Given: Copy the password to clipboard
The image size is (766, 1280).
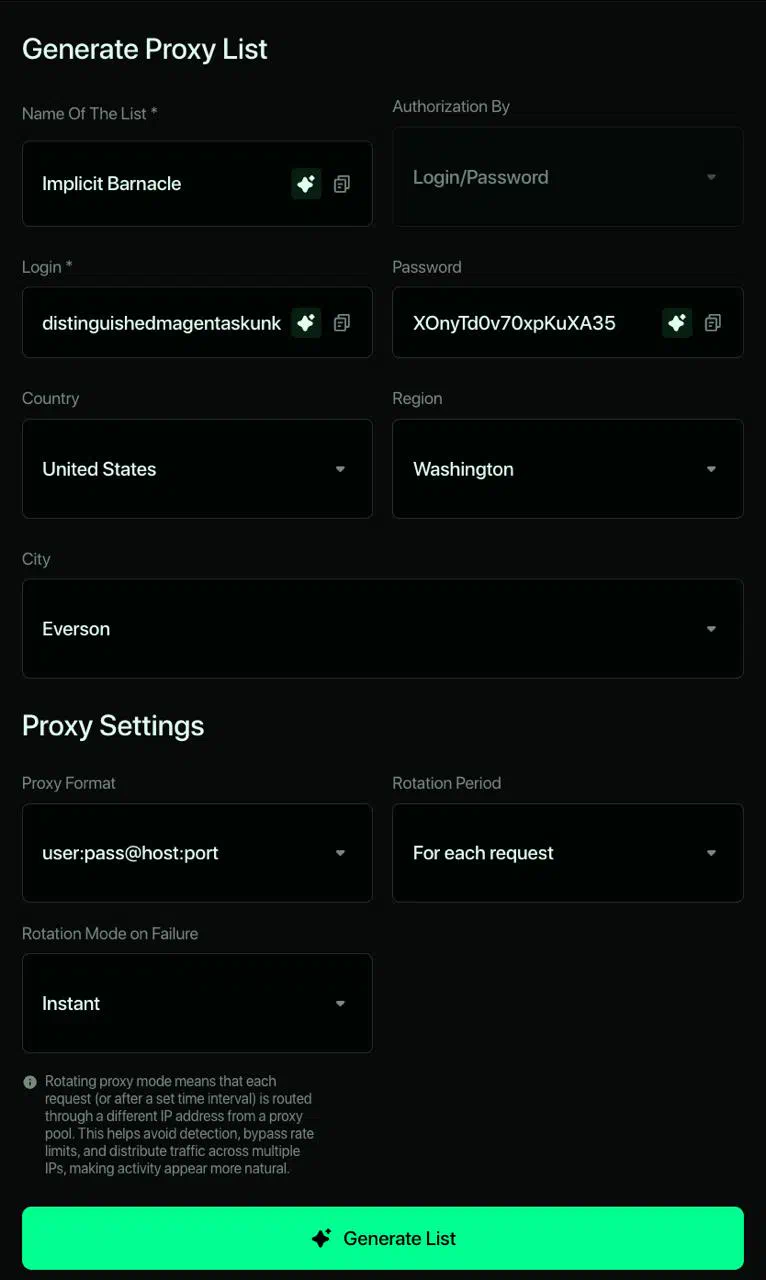Looking at the screenshot, I should [713, 322].
